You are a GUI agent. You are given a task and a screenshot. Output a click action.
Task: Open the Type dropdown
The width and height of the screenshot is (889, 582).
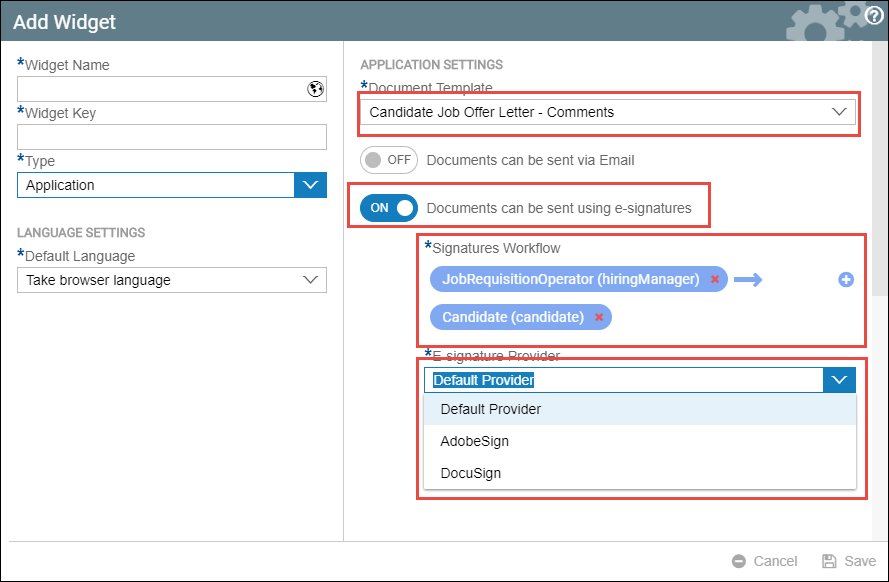point(310,185)
